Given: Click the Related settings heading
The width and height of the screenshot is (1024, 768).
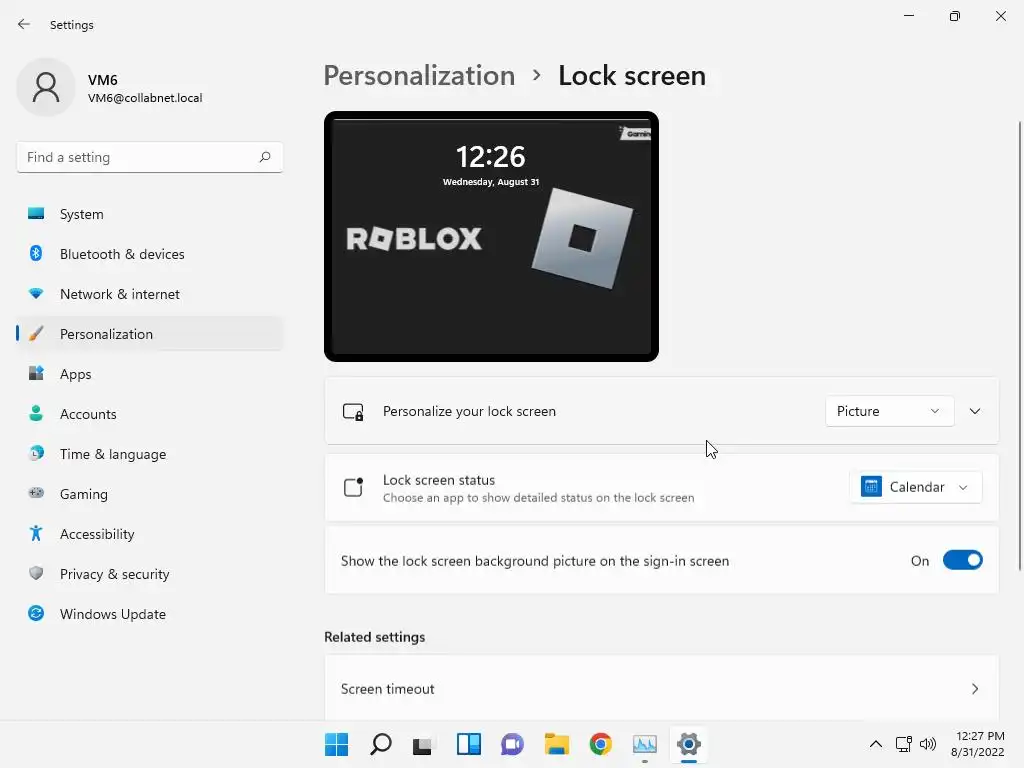Looking at the screenshot, I should [x=375, y=637].
